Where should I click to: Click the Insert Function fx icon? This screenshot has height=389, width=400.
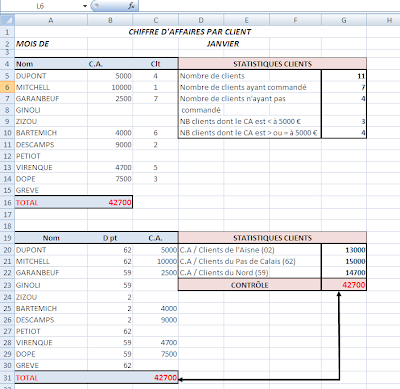click(131, 6)
